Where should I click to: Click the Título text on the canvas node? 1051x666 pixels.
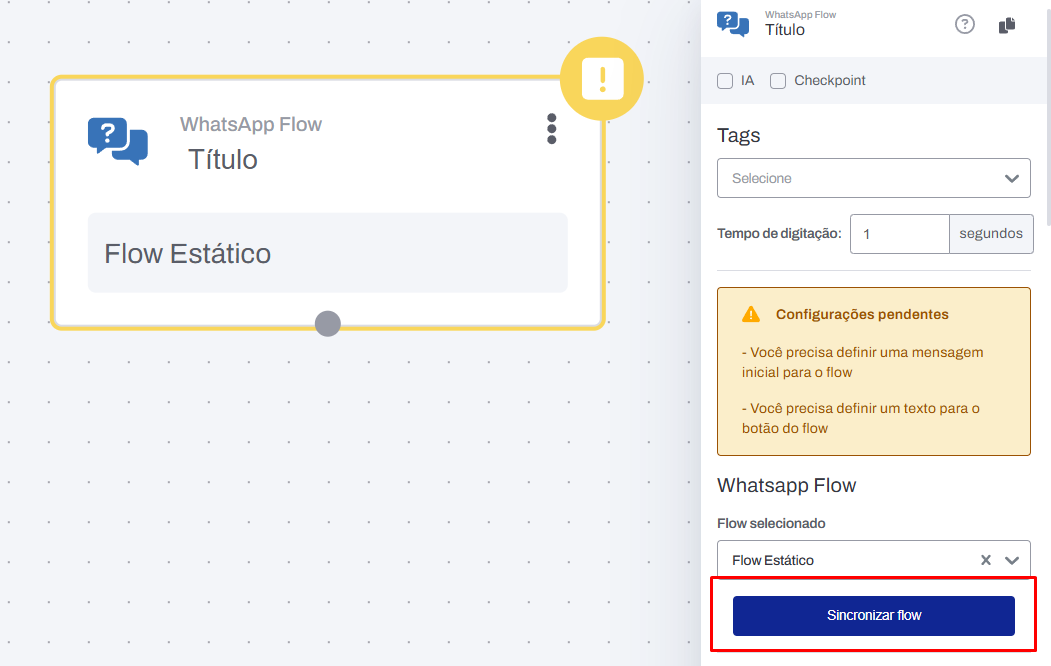point(223,159)
